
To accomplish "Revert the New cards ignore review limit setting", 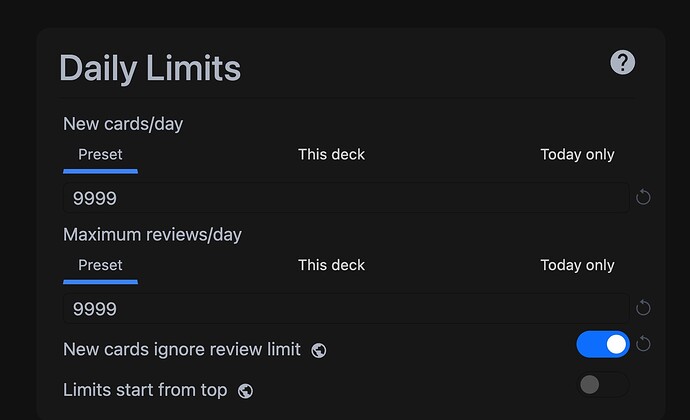I will 643,344.
